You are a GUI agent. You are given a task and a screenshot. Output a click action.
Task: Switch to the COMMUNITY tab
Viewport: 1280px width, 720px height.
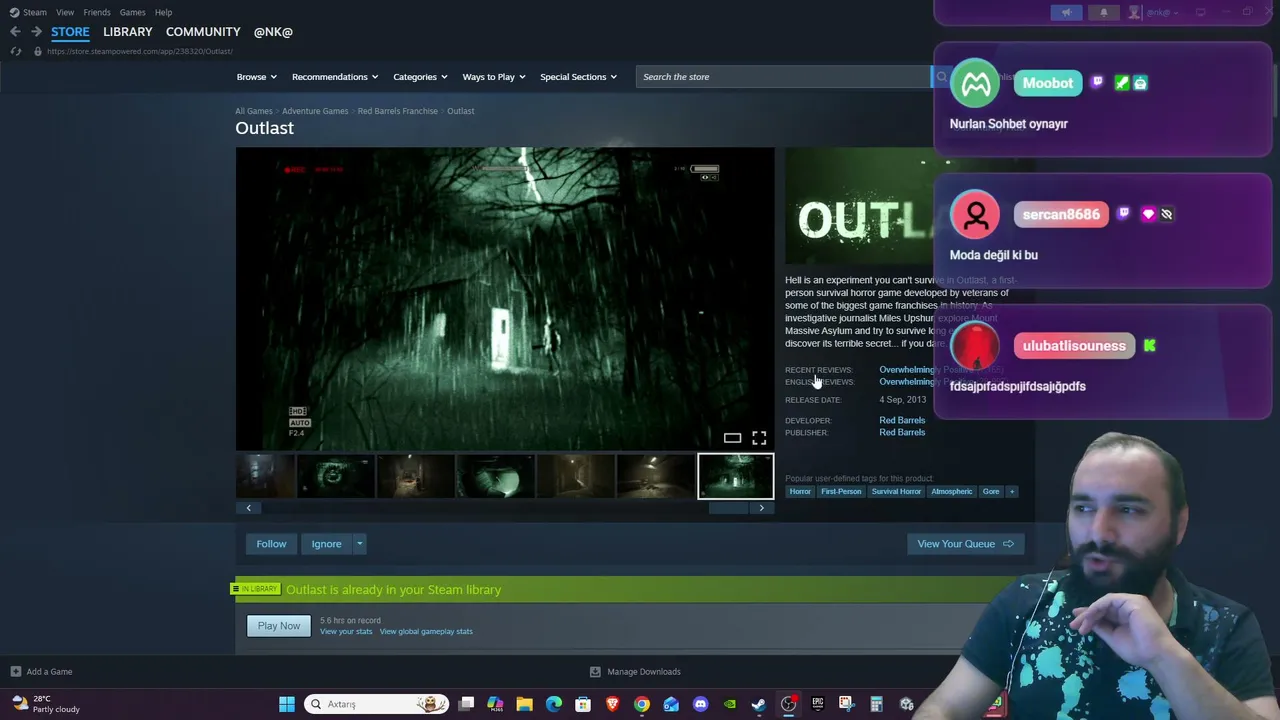click(203, 32)
